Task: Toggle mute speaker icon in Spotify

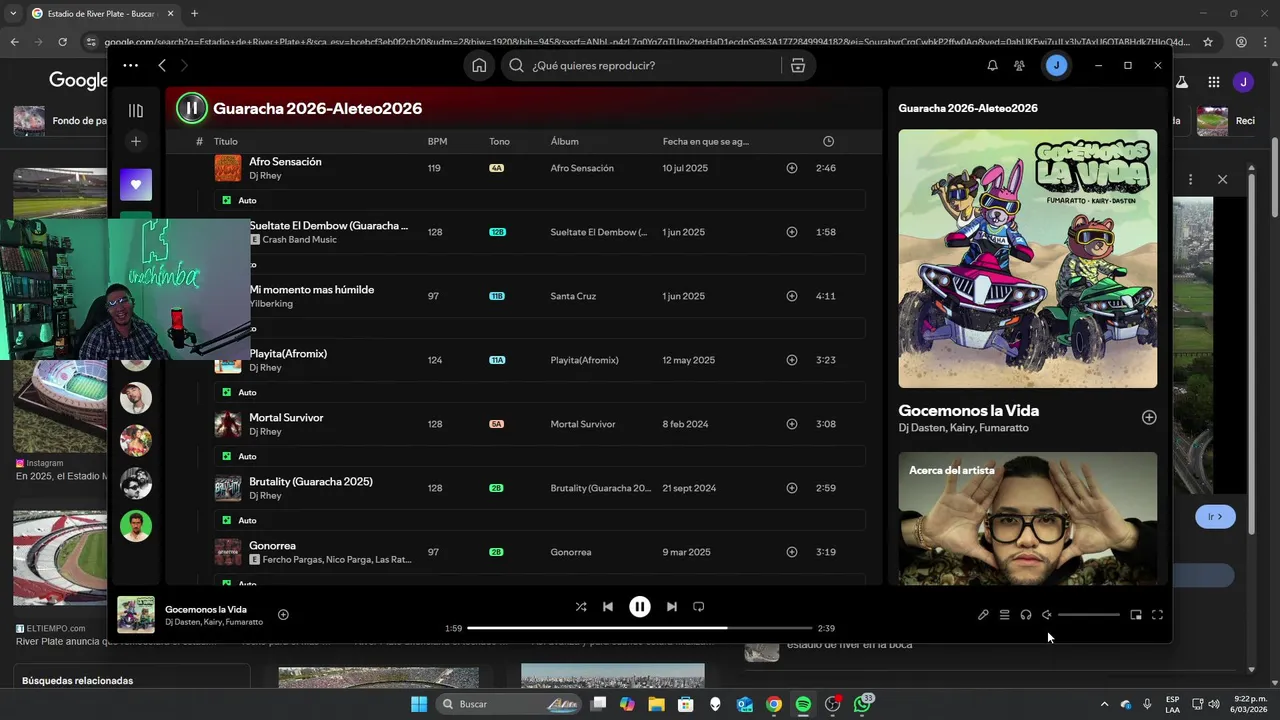Action: pos(1047,615)
